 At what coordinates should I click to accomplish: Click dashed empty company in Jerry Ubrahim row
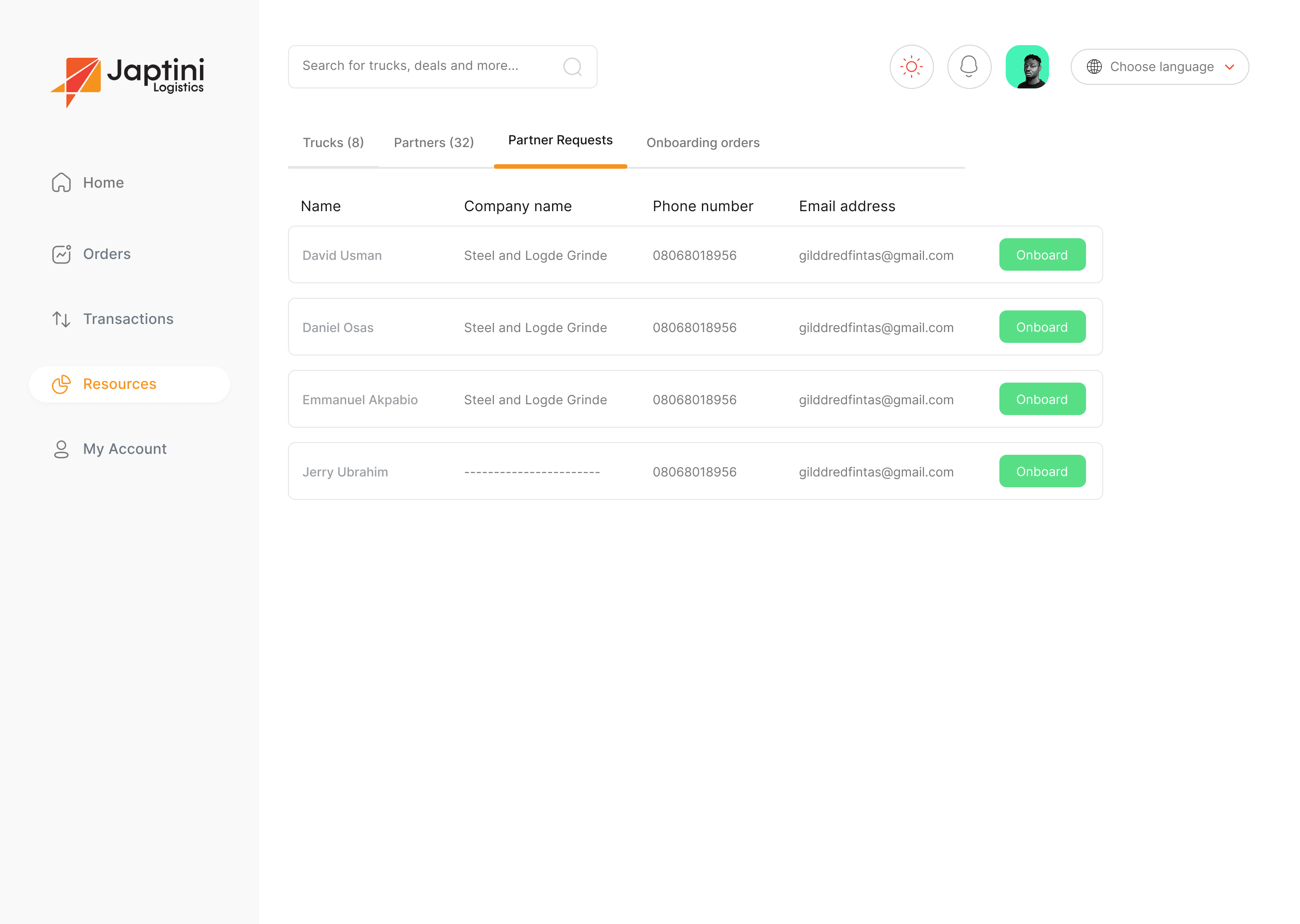click(532, 472)
